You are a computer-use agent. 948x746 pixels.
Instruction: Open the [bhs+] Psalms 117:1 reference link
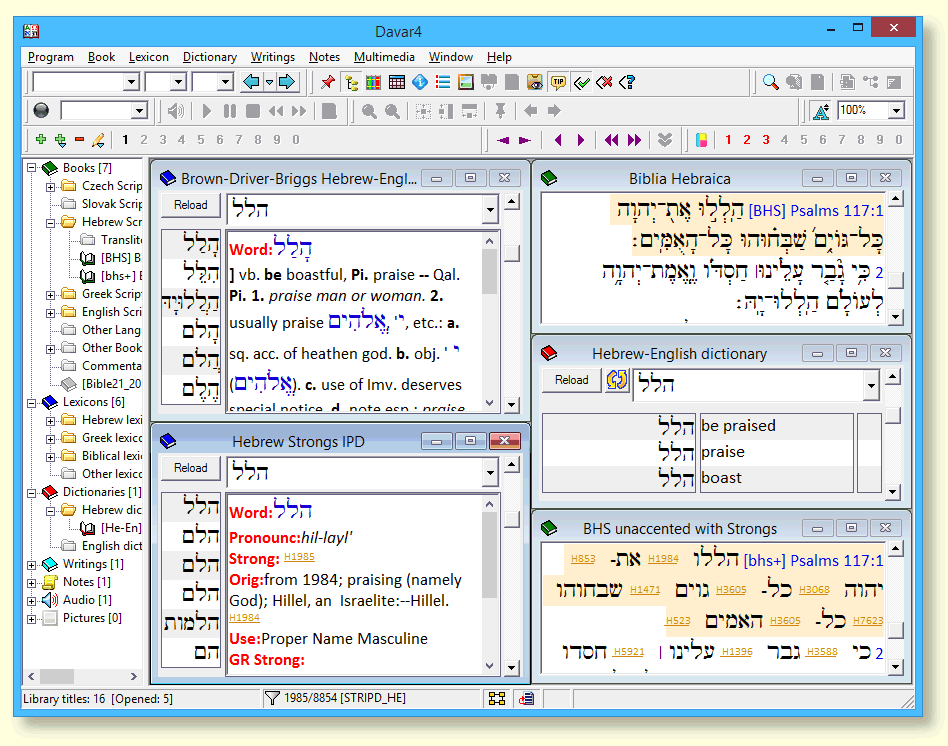[x=814, y=560]
